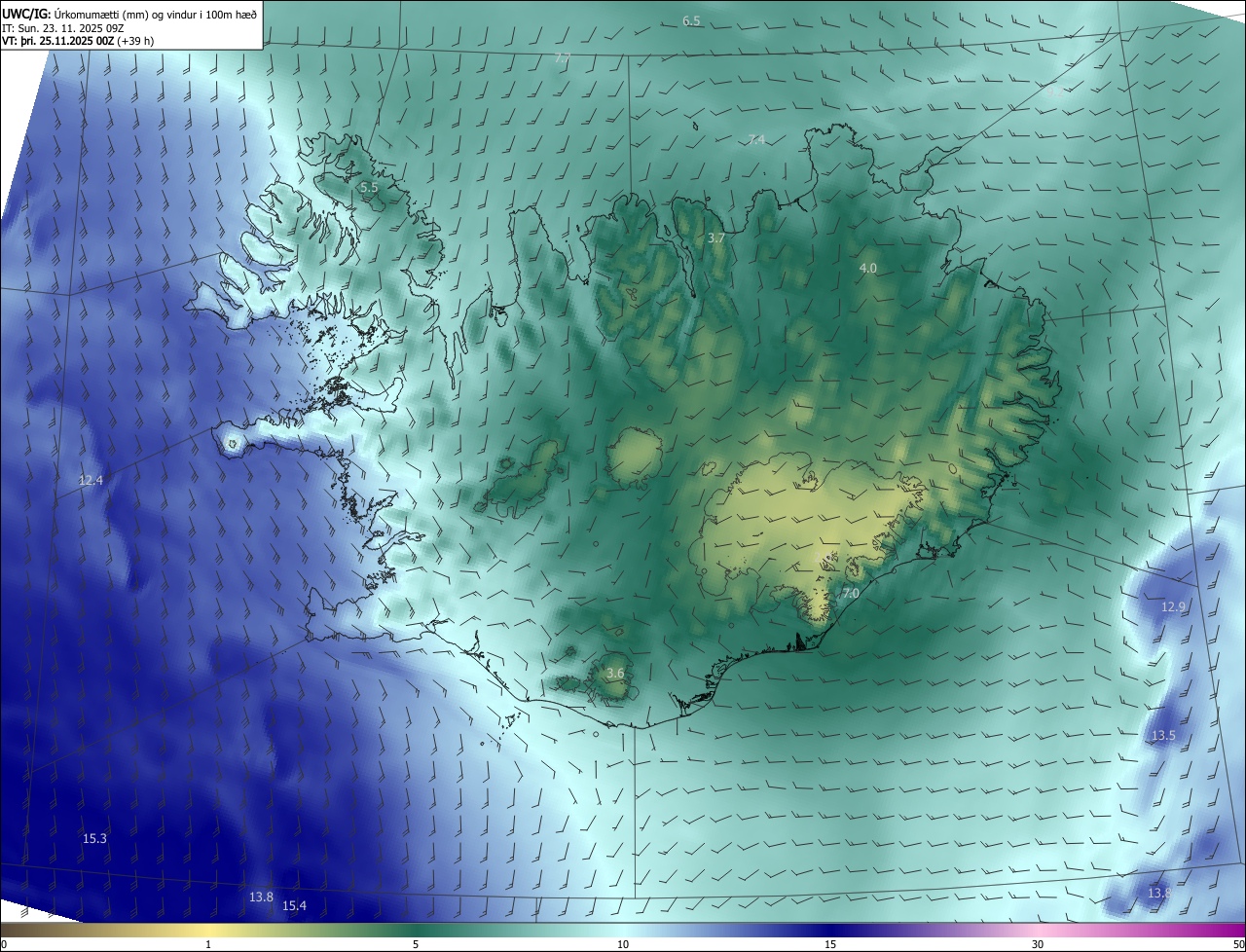The width and height of the screenshot is (1246, 952).
Task: Click the 50 tick on the color scale
Action: [x=1238, y=944]
